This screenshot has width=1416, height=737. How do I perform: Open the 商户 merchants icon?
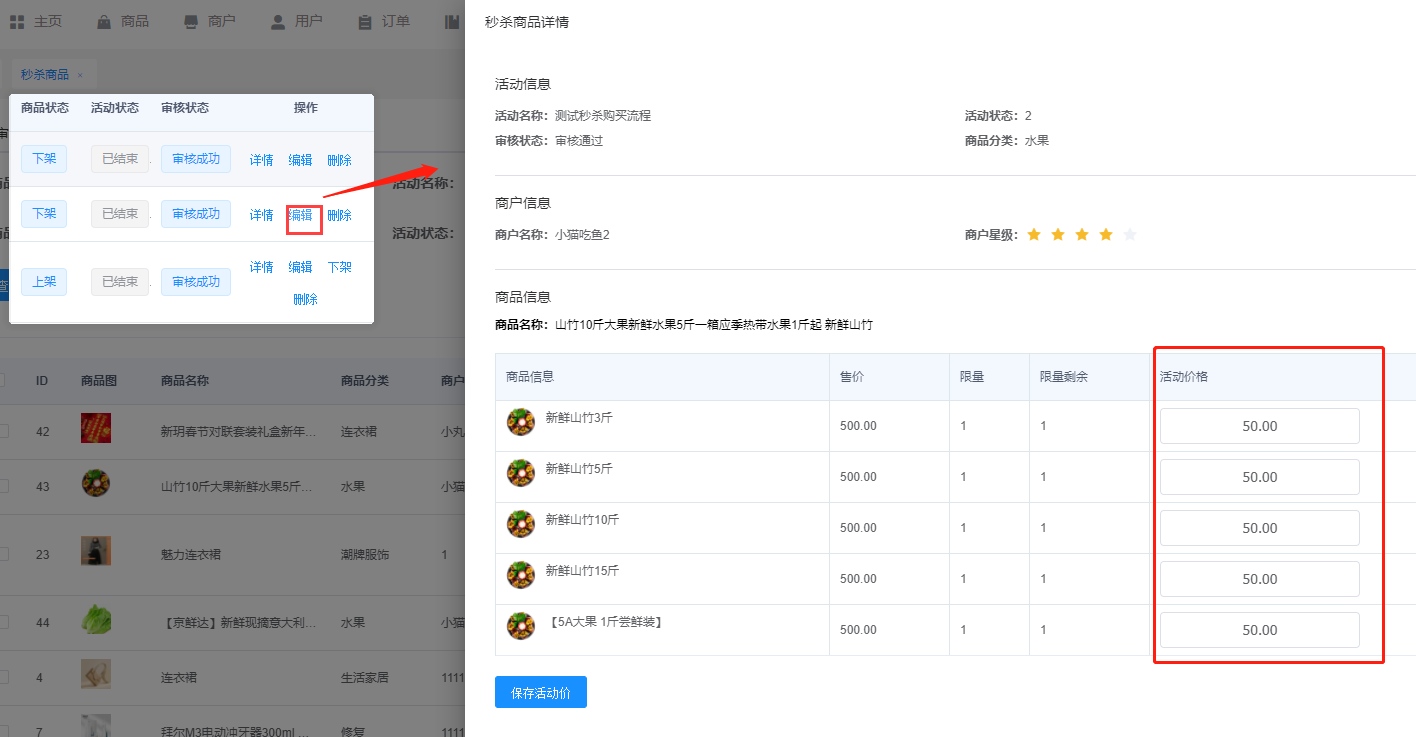[x=189, y=19]
